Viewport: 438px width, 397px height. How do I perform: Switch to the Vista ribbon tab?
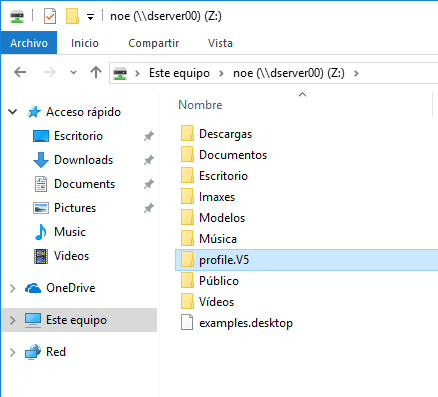pos(220,43)
